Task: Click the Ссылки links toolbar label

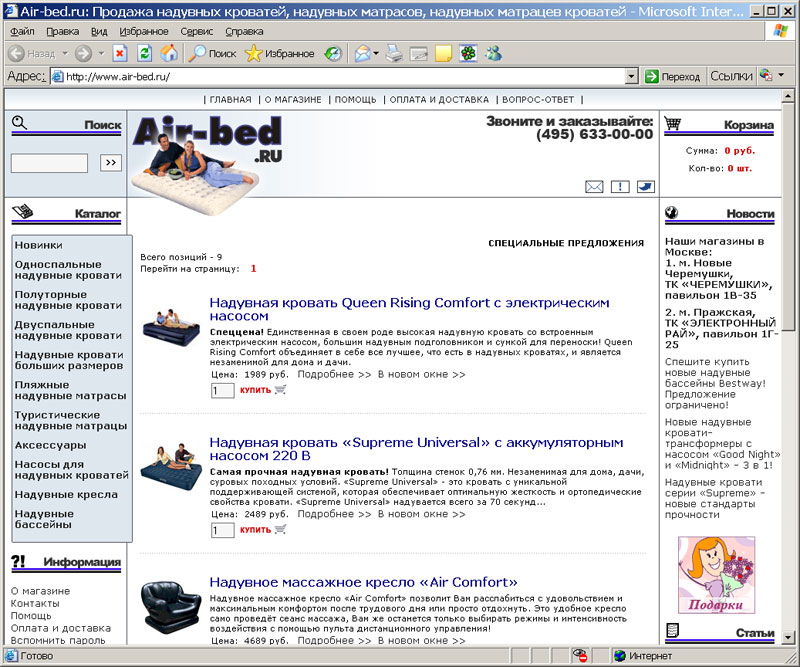Action: (731, 76)
